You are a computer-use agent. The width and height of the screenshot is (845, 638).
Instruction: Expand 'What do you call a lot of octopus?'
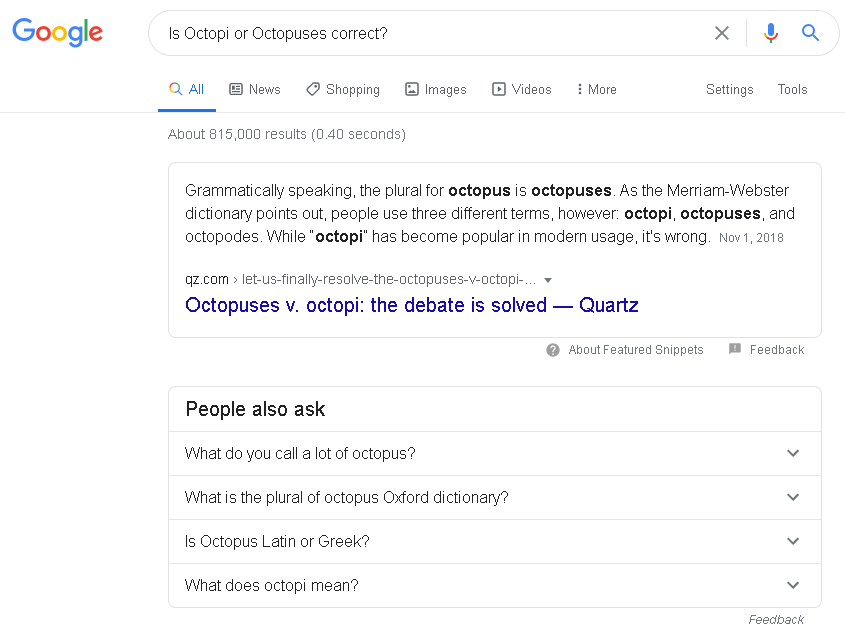pos(793,453)
